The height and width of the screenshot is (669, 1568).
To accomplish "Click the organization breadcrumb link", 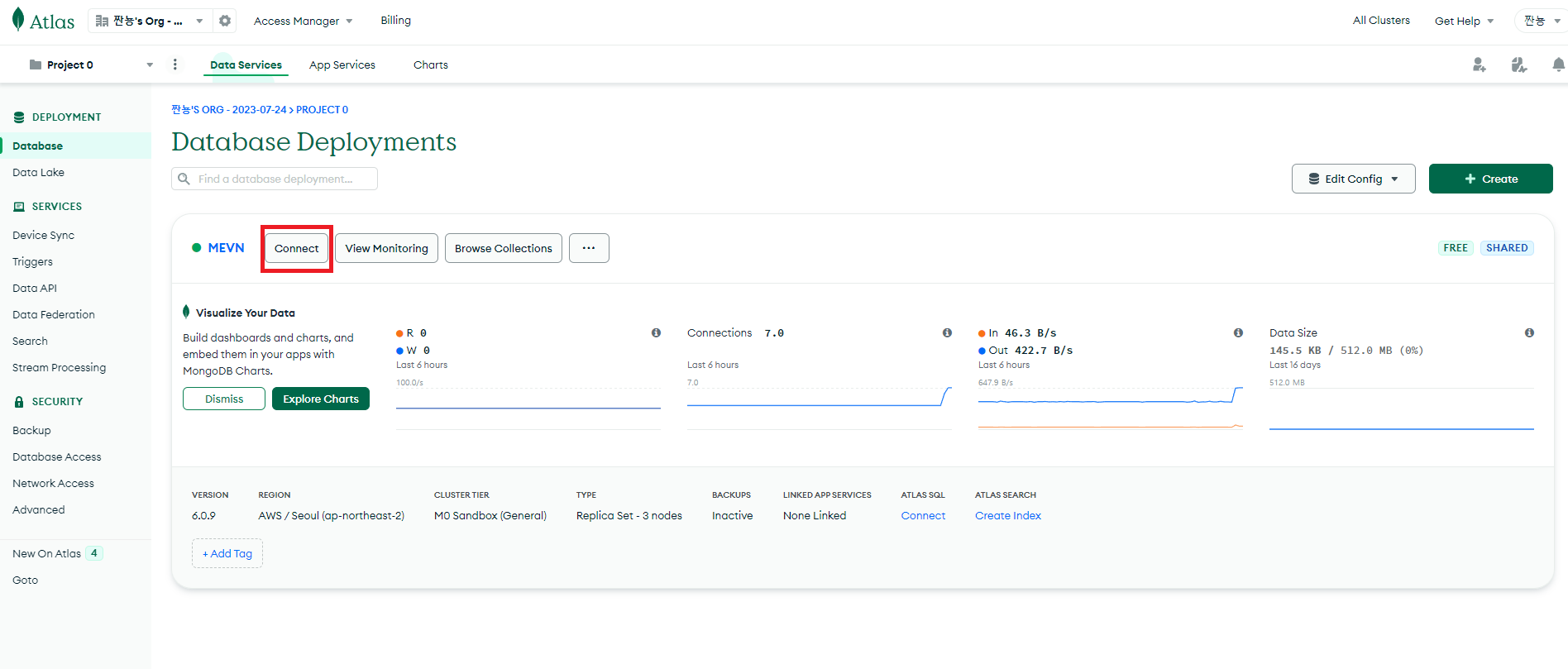I will click(x=228, y=109).
